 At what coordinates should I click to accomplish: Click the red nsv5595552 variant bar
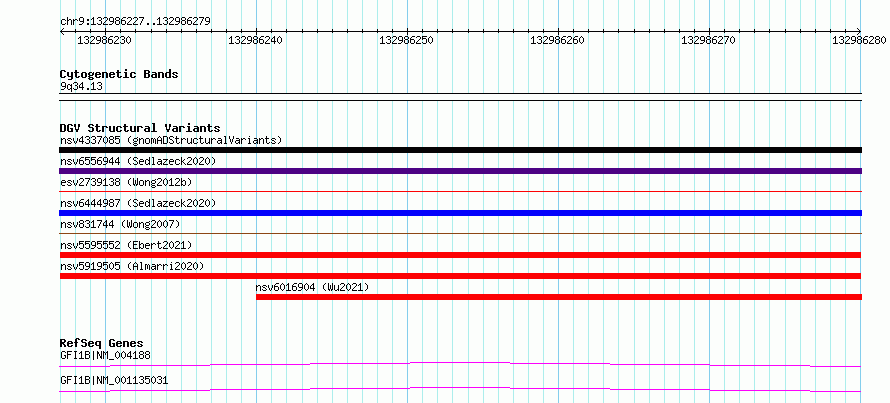[460, 255]
